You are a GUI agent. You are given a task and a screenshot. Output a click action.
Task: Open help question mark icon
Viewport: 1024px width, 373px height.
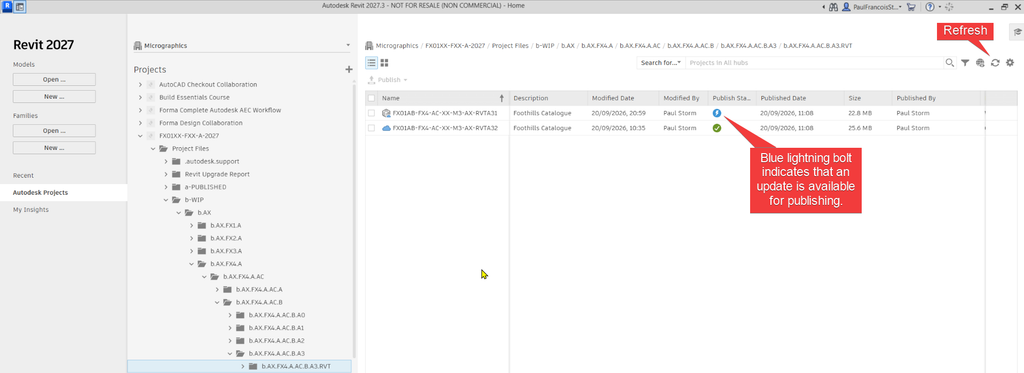pyautogui.click(x=929, y=7)
